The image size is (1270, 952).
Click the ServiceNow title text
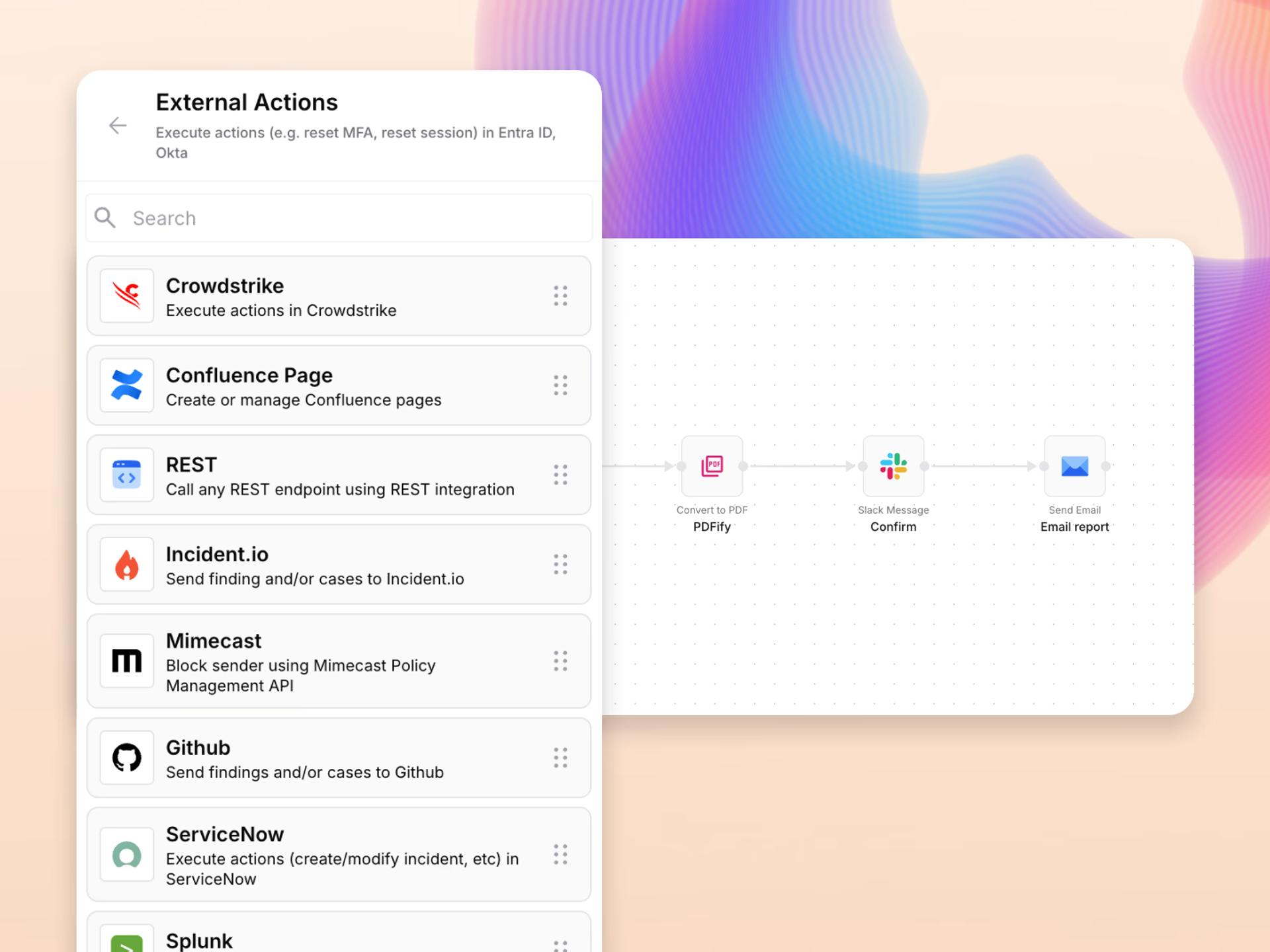click(x=225, y=834)
